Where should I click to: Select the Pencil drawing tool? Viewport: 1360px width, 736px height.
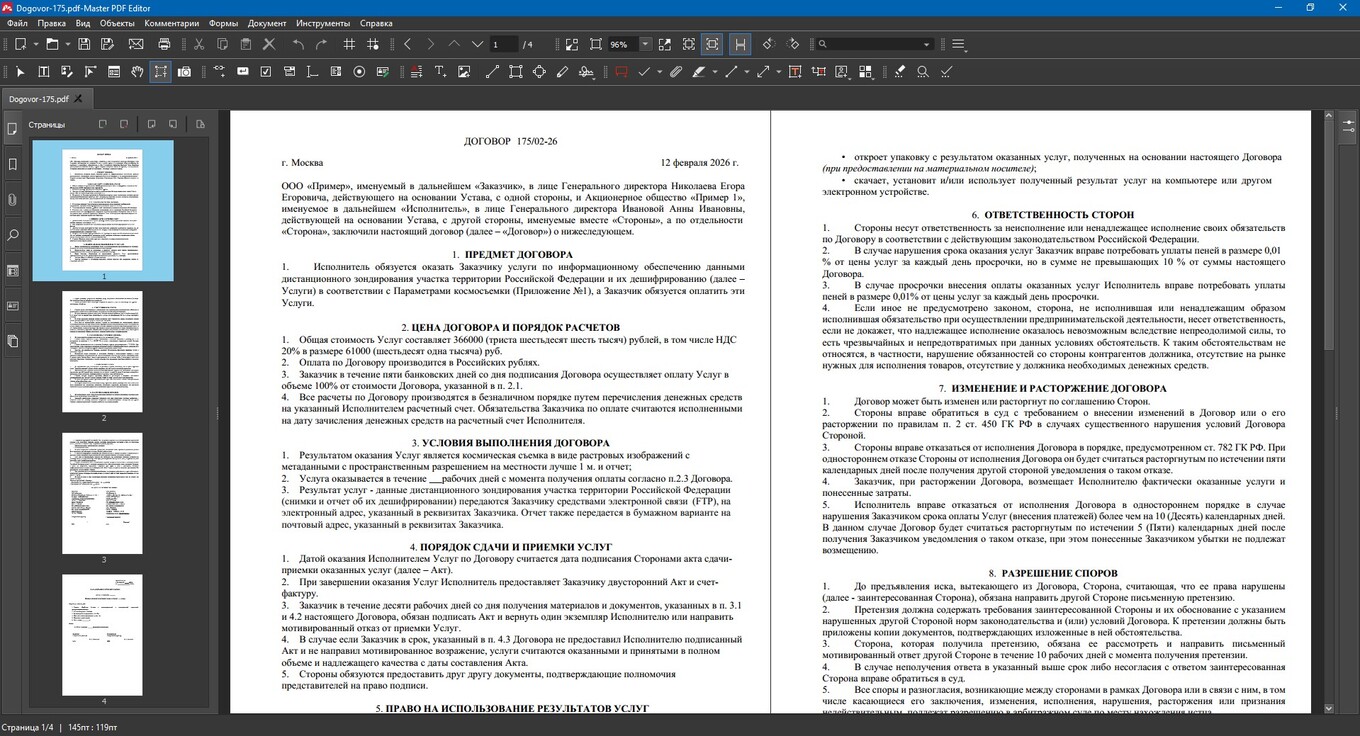[x=563, y=72]
